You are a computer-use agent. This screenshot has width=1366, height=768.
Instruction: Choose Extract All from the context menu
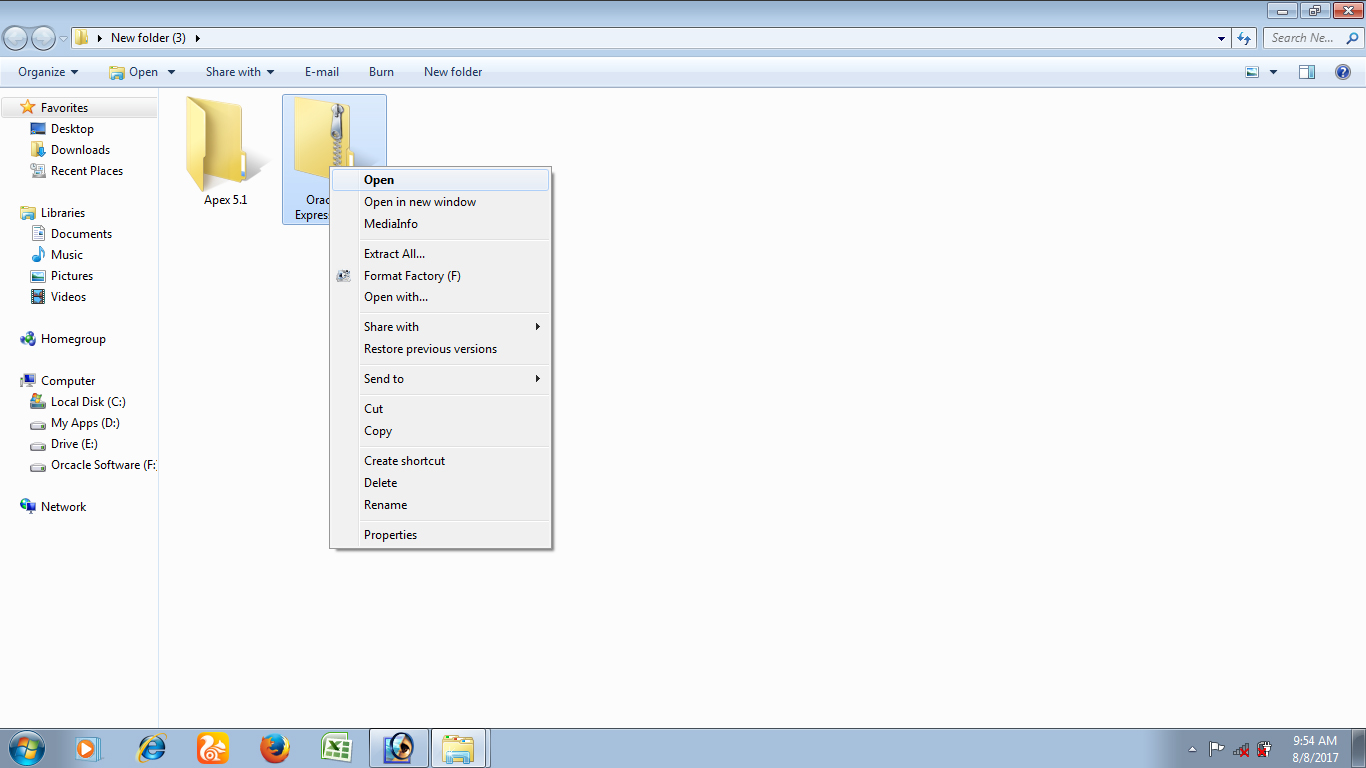394,253
